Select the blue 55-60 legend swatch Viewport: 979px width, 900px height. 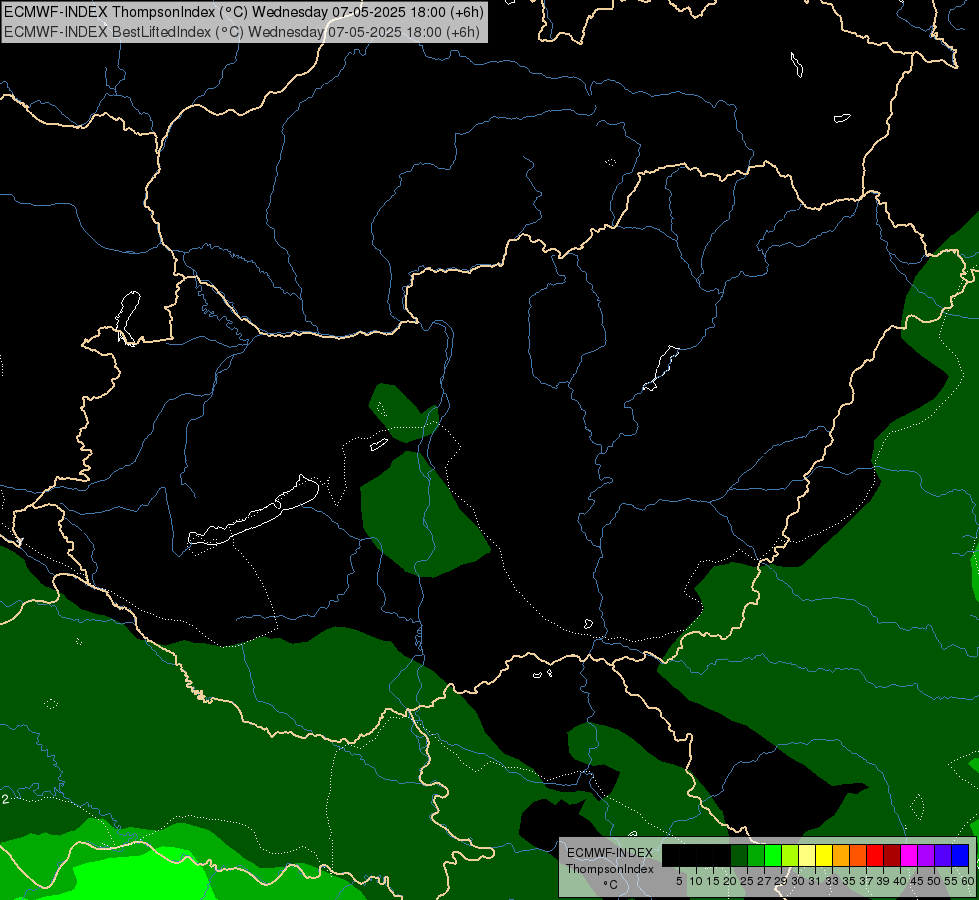point(960,855)
